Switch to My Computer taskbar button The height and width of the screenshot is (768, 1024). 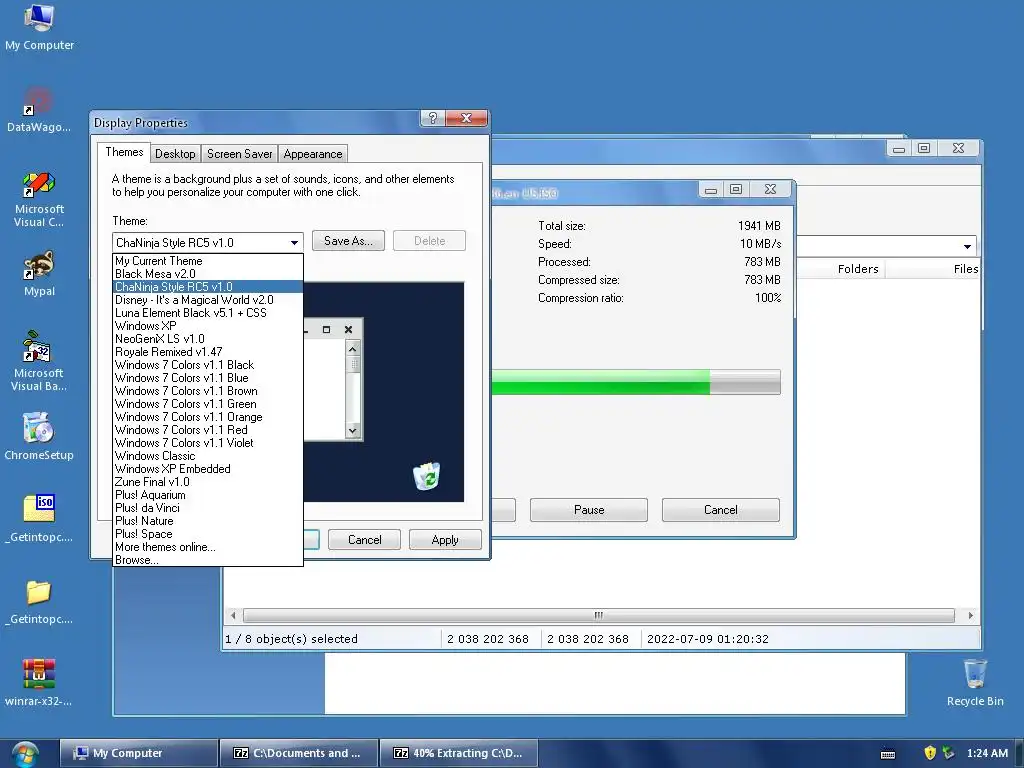pos(138,753)
